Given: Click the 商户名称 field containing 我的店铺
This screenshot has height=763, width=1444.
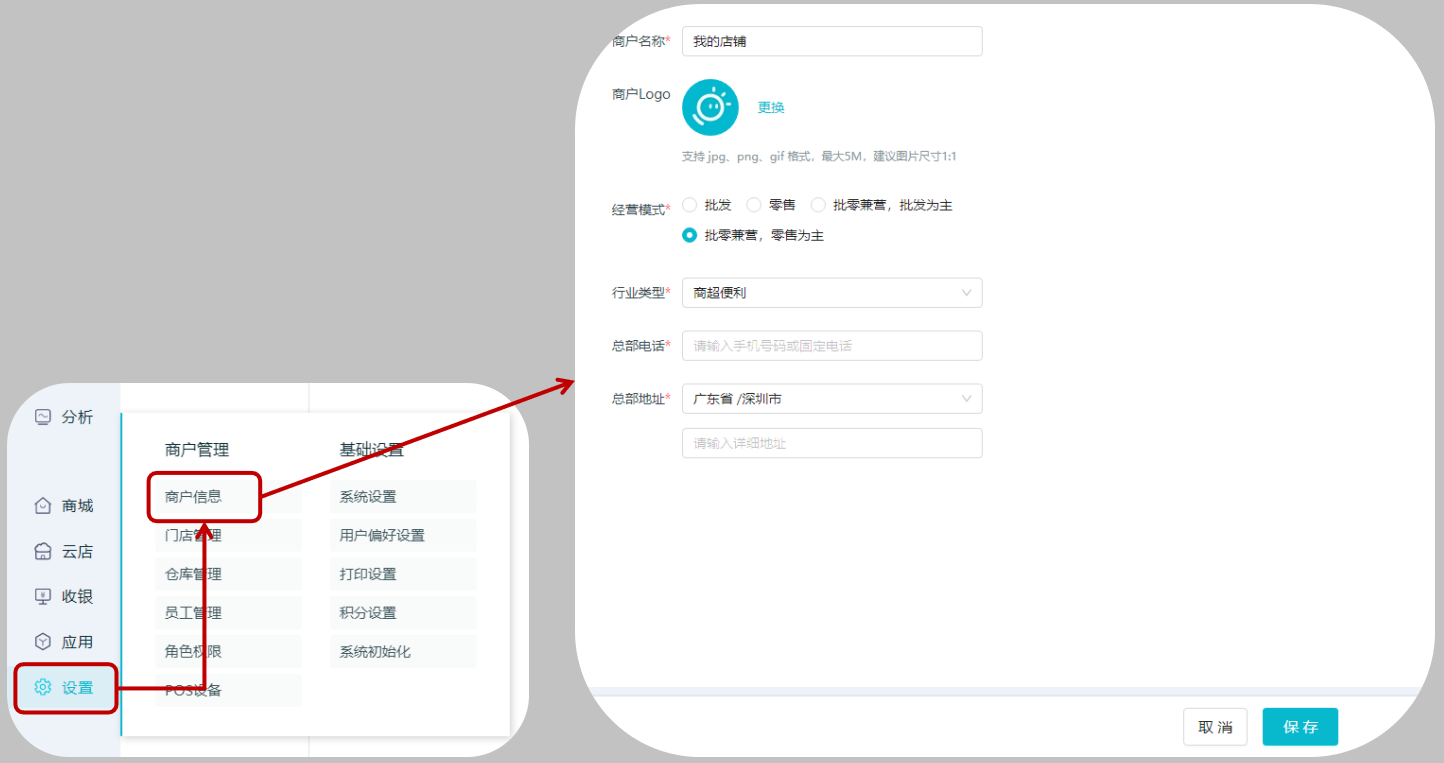Looking at the screenshot, I should coord(832,41).
